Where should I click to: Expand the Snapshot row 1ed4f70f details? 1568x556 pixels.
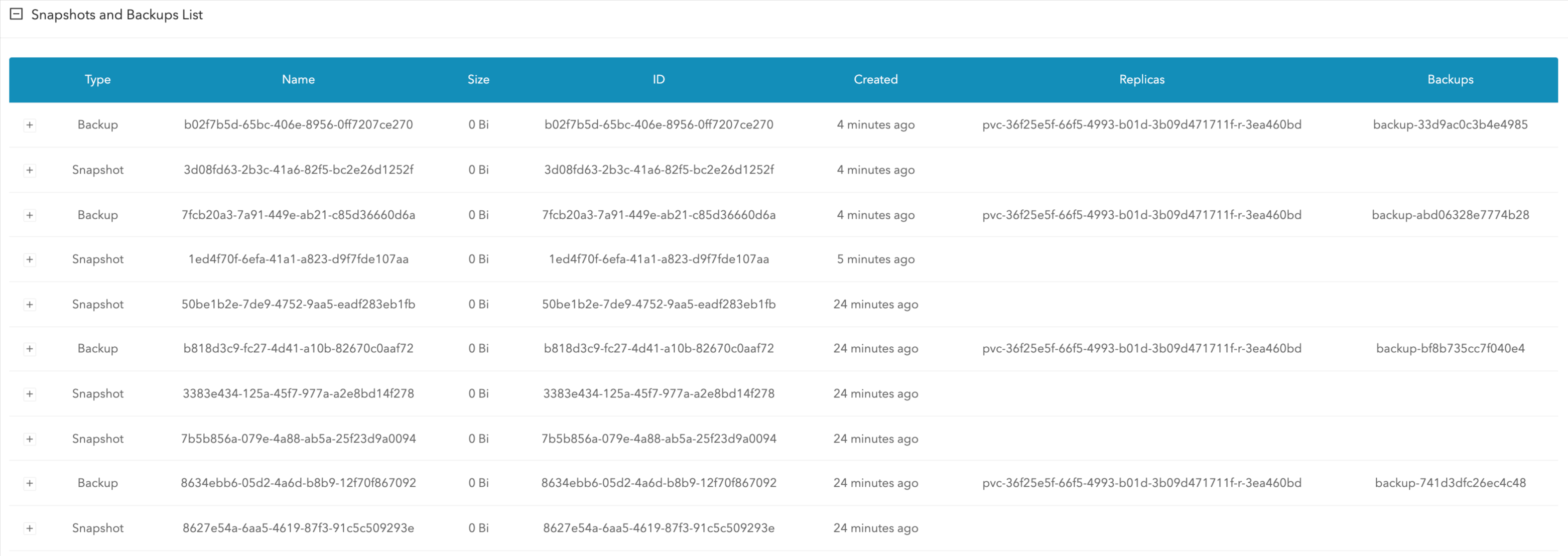point(30,259)
